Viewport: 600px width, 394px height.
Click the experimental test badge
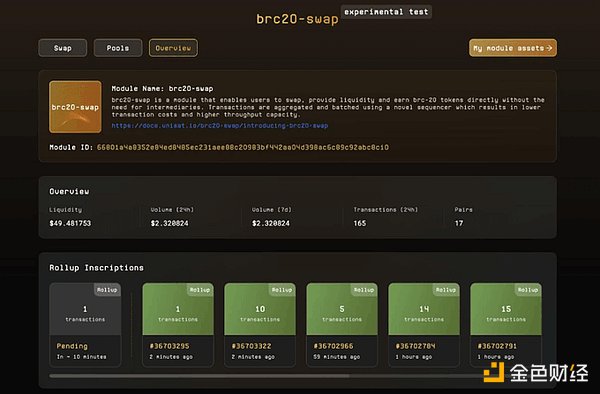386,12
